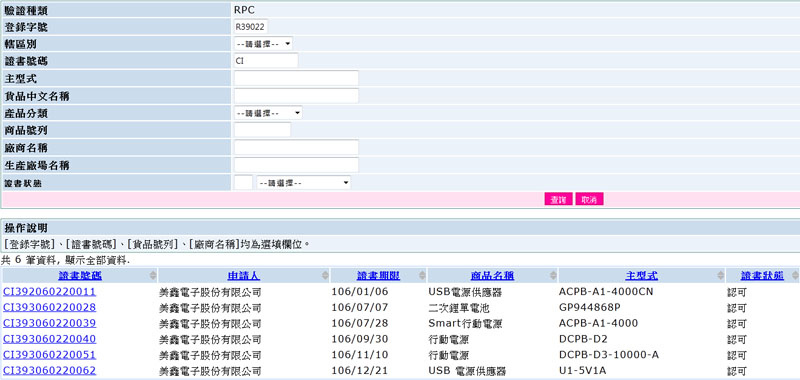The image size is (800, 380).
Task: Click sort arrows icon in 申請人 column
Action: [325, 276]
